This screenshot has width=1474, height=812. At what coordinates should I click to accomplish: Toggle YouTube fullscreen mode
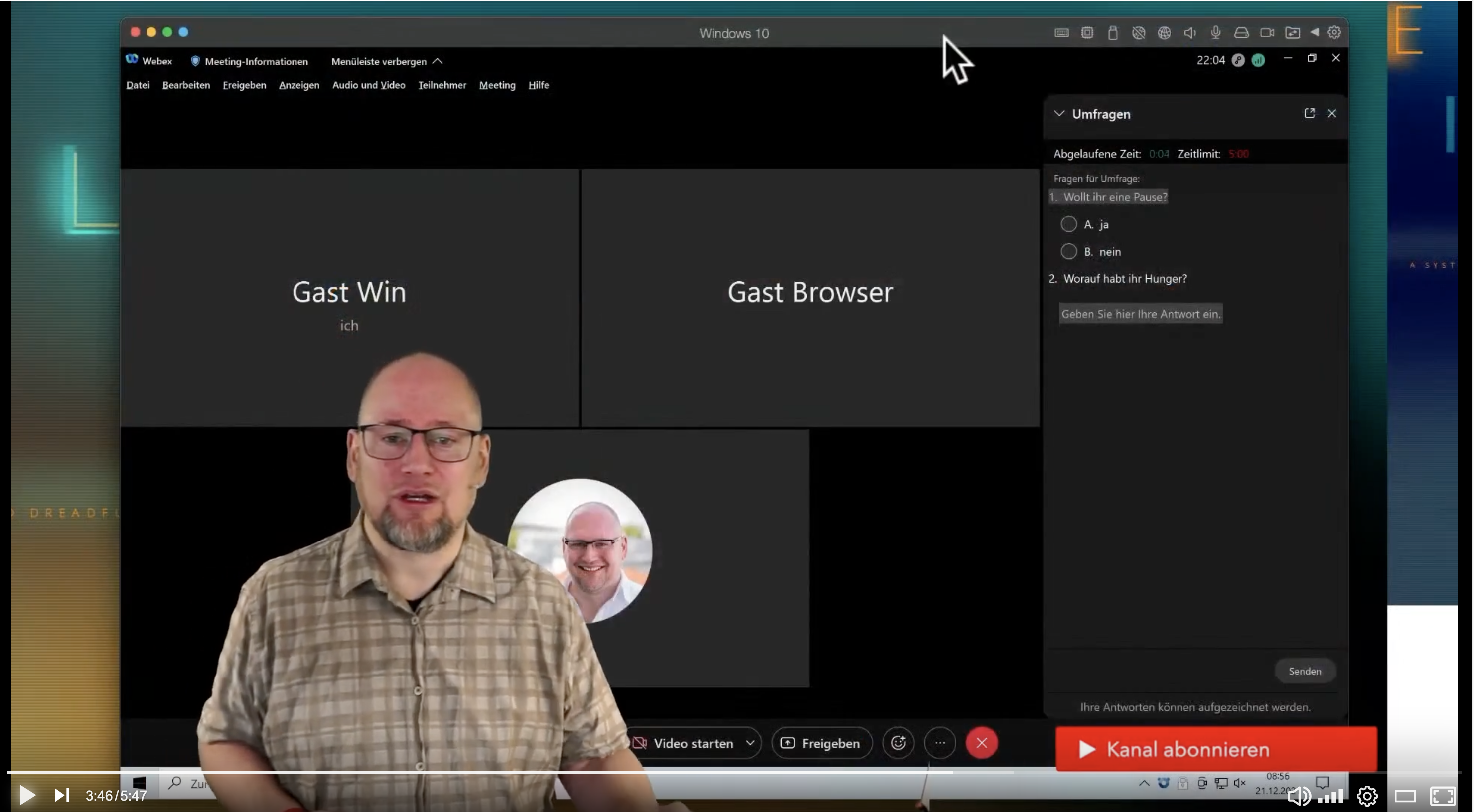point(1442,795)
